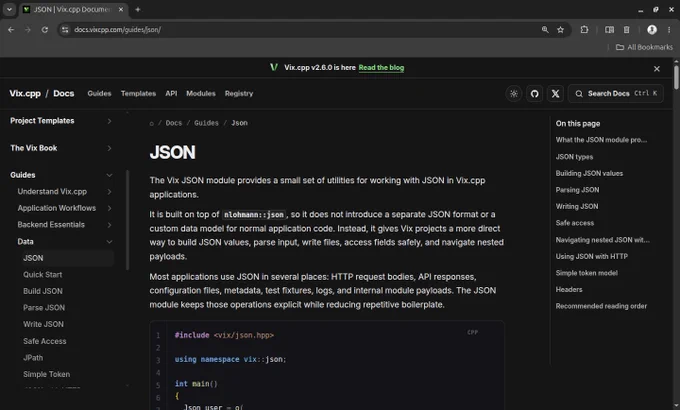This screenshot has width=680, height=410.
Task: Toggle the light/dark theme button
Action: coord(513,94)
